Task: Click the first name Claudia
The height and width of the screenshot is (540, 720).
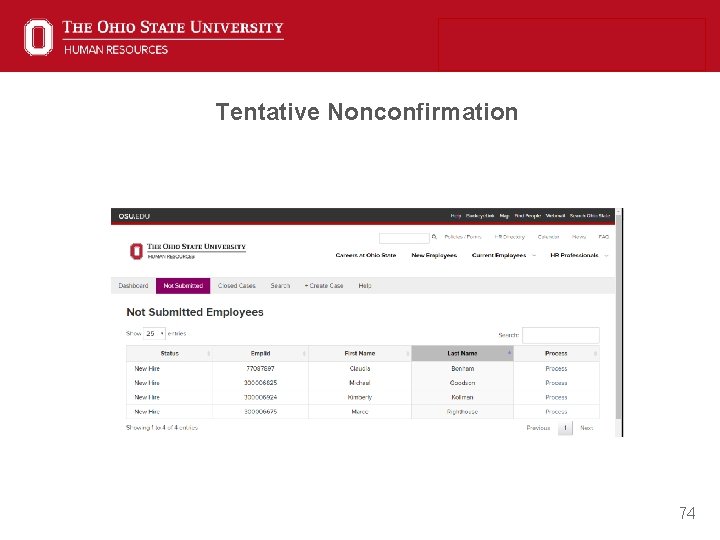Action: pyautogui.click(x=360, y=369)
